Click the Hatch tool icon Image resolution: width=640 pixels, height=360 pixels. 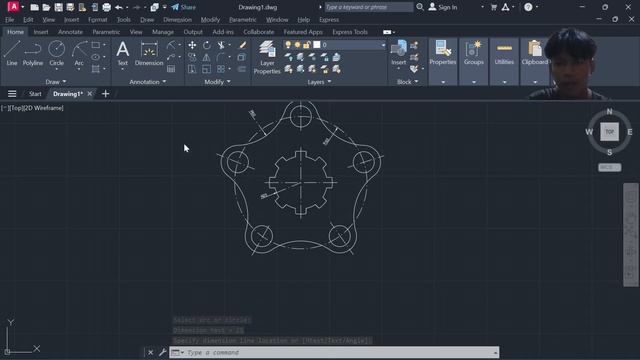(96, 69)
